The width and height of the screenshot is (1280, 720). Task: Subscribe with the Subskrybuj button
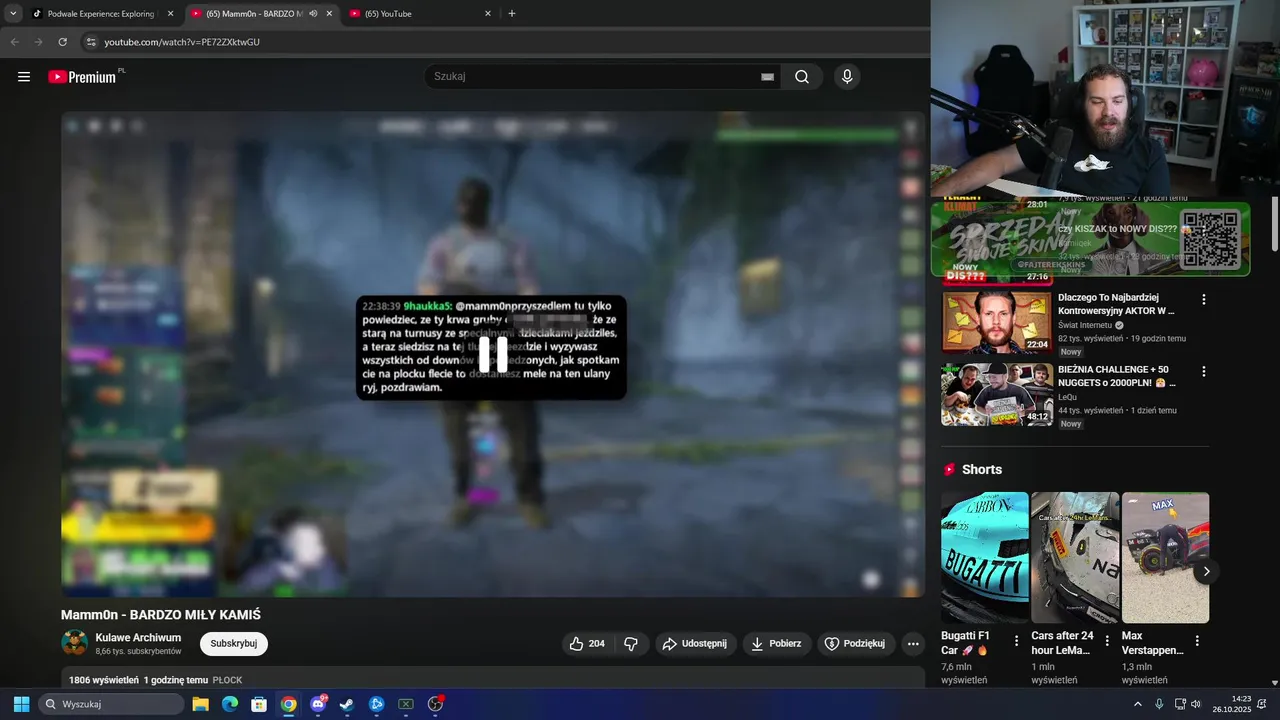[x=234, y=644]
